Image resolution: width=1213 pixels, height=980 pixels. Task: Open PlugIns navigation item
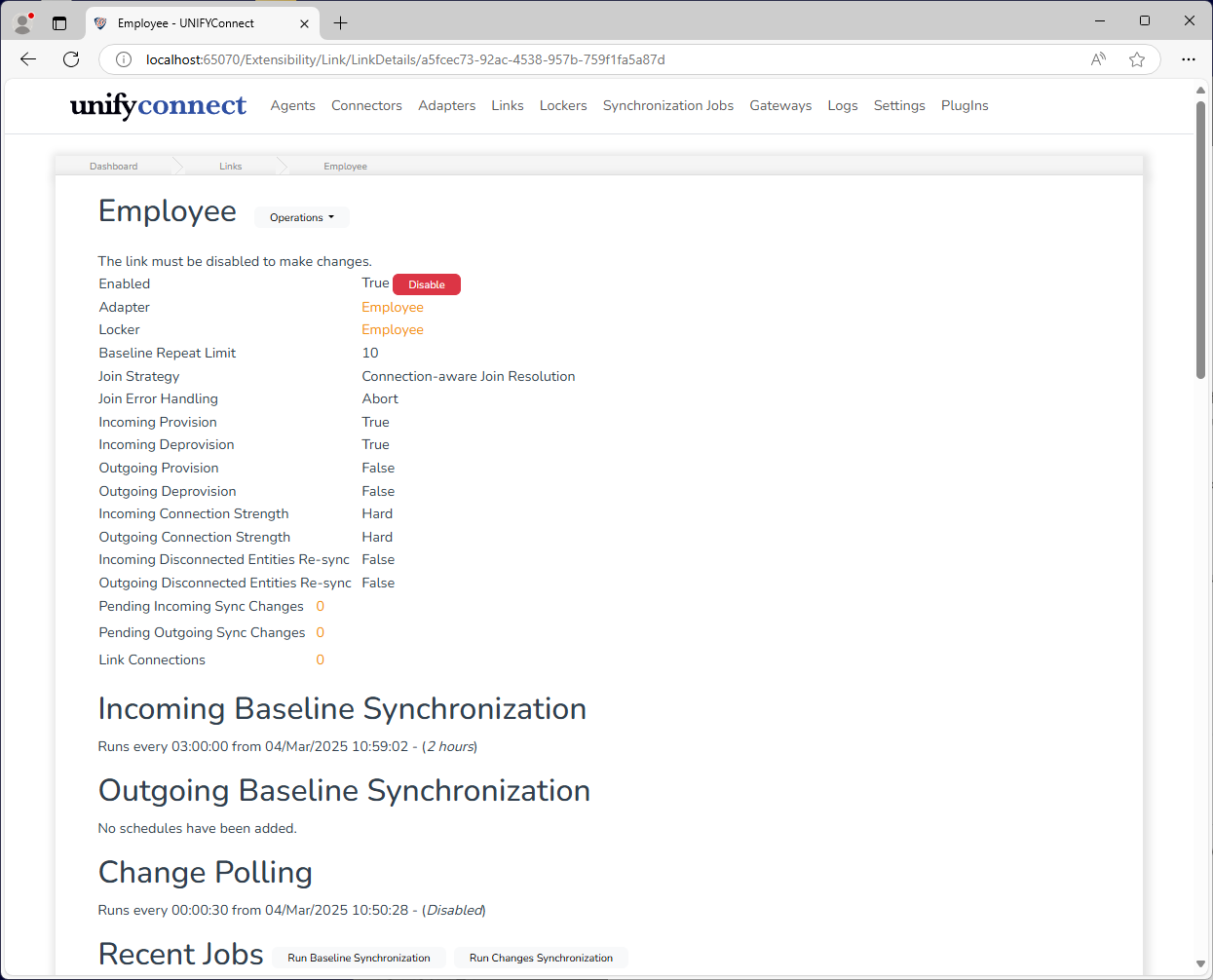(965, 105)
